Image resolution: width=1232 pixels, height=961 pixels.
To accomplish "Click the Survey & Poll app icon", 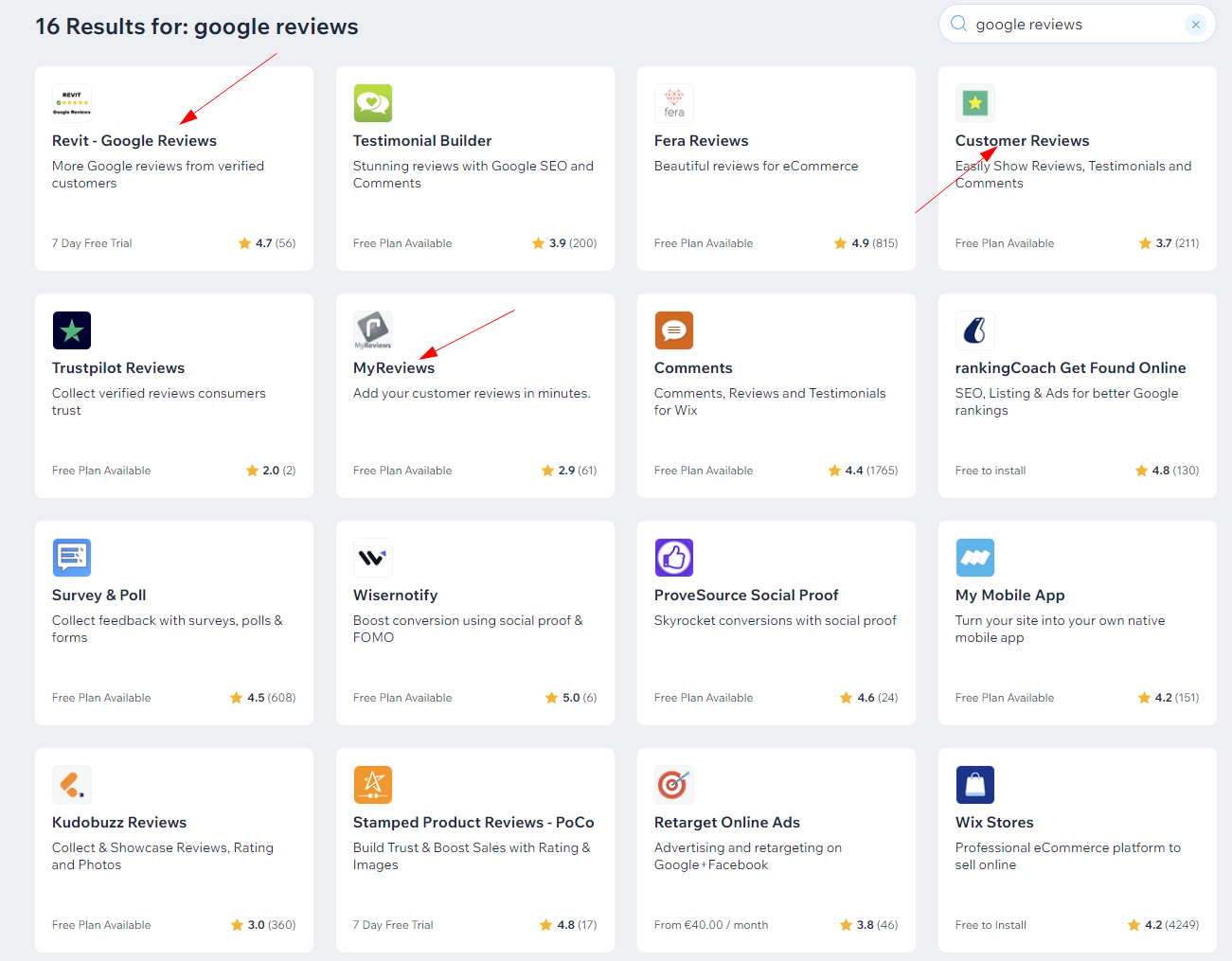I will coord(72,558).
